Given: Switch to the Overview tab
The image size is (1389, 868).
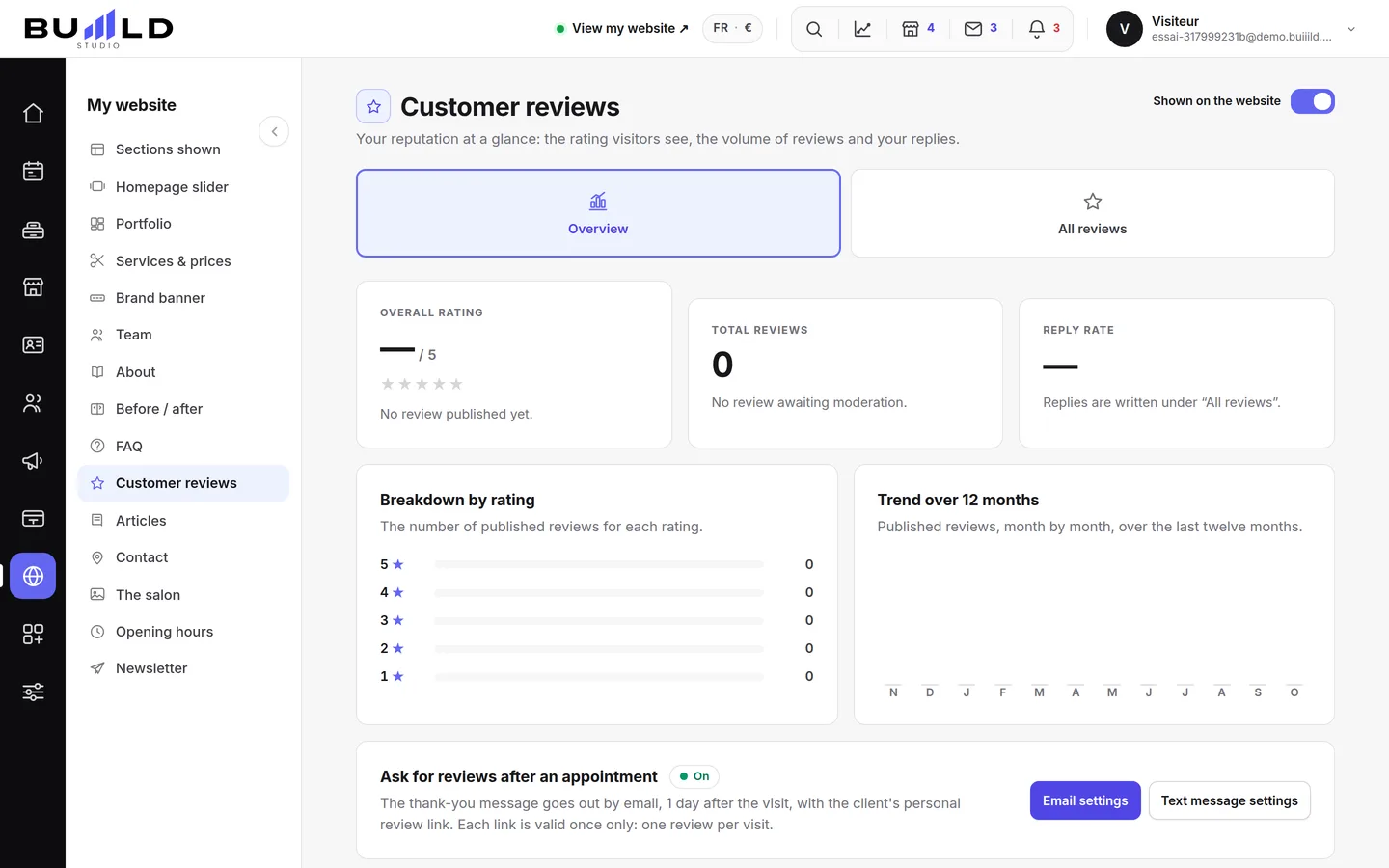Looking at the screenshot, I should tap(598, 213).
